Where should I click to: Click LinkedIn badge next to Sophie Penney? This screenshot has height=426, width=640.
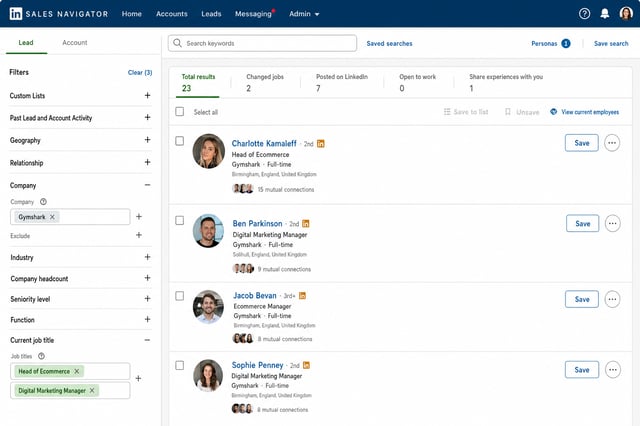307,365
